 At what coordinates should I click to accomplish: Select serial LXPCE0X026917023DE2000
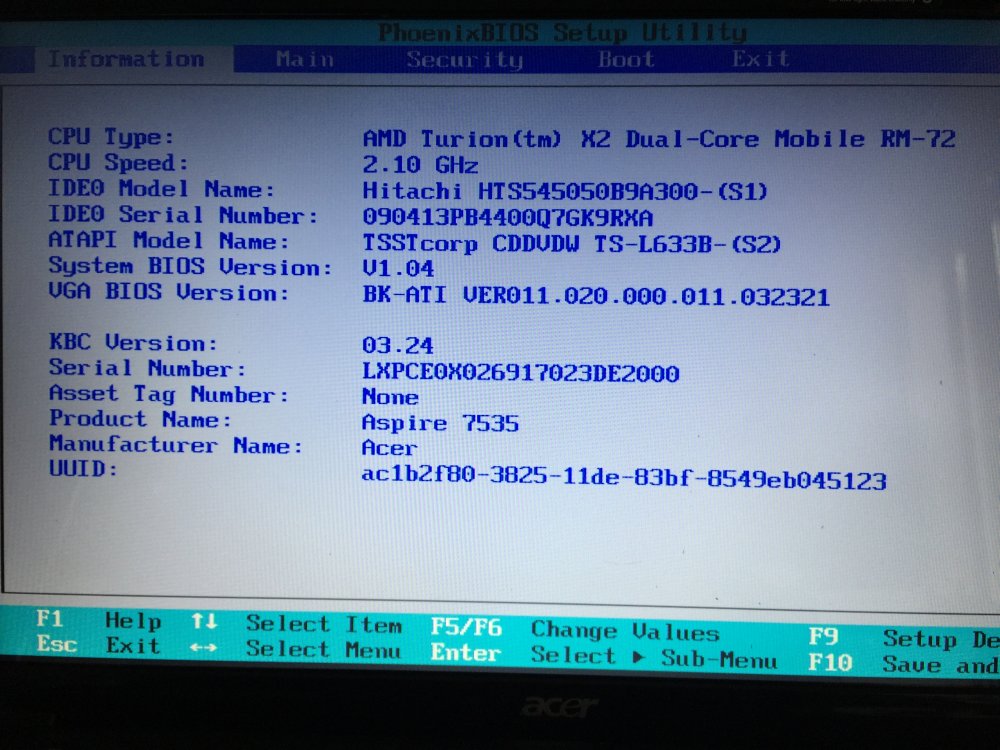click(x=520, y=372)
